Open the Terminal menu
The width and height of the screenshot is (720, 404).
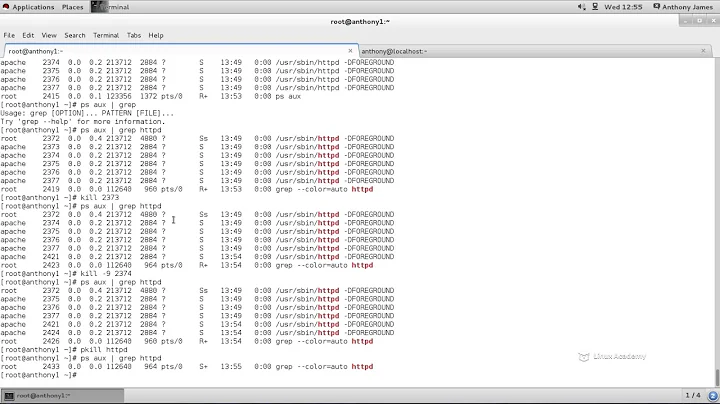[x=106, y=35]
